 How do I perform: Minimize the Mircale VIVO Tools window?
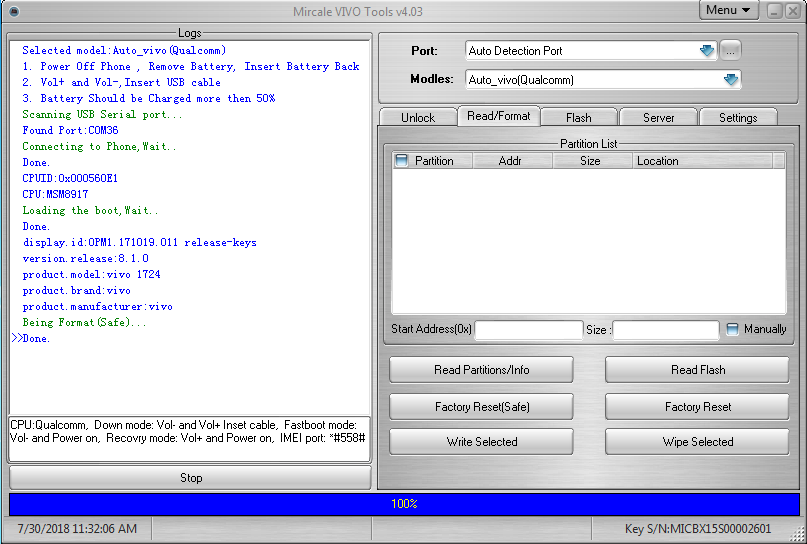(774, 10)
